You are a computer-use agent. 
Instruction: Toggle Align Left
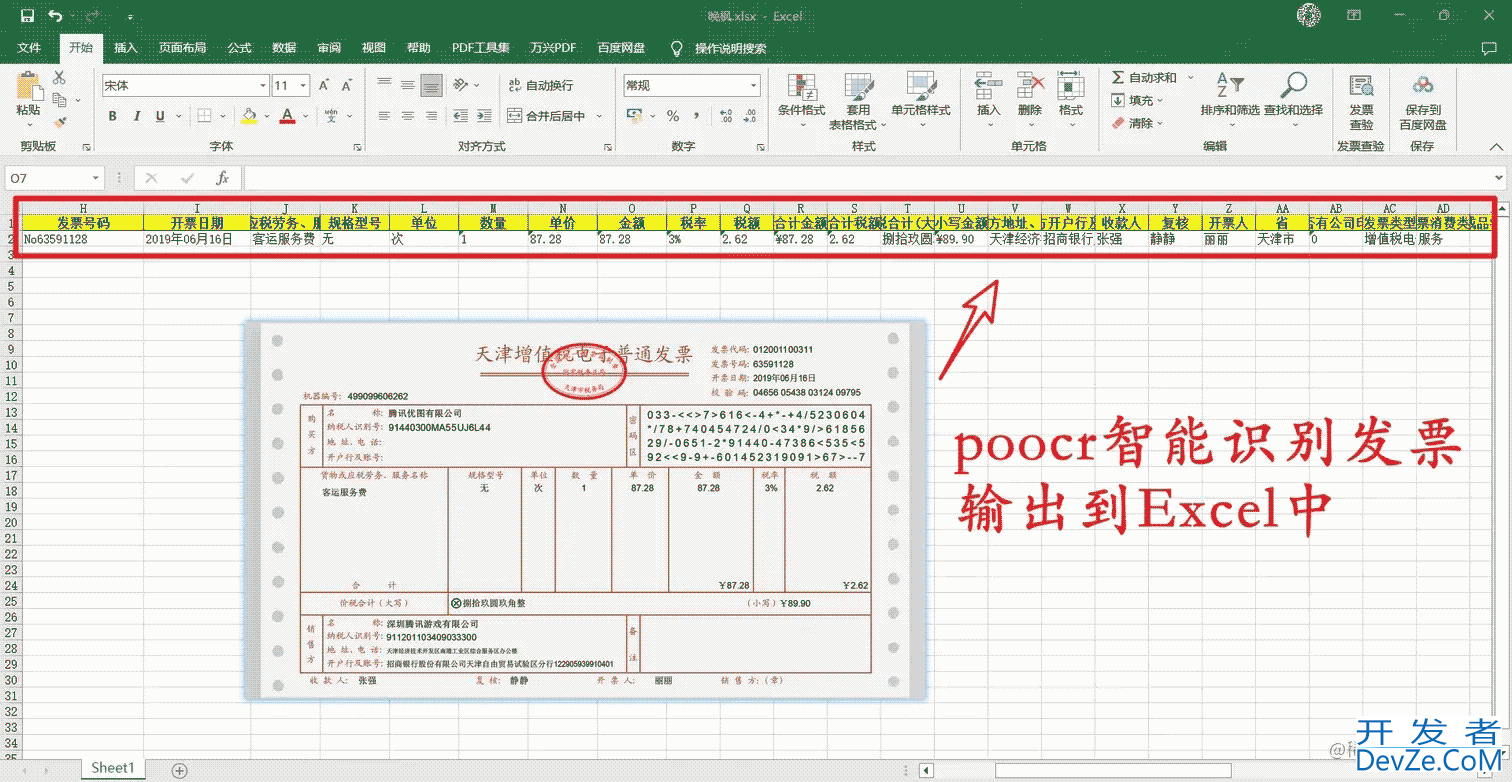point(384,116)
